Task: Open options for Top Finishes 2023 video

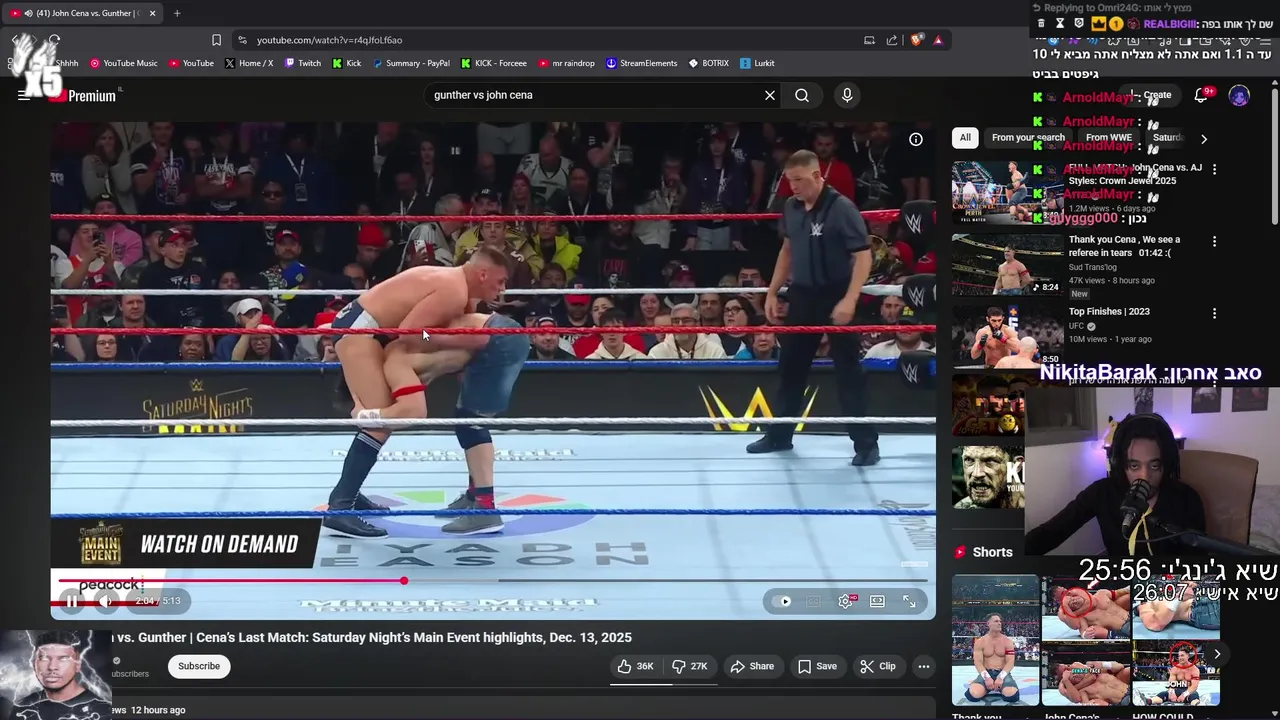Action: point(1215,313)
